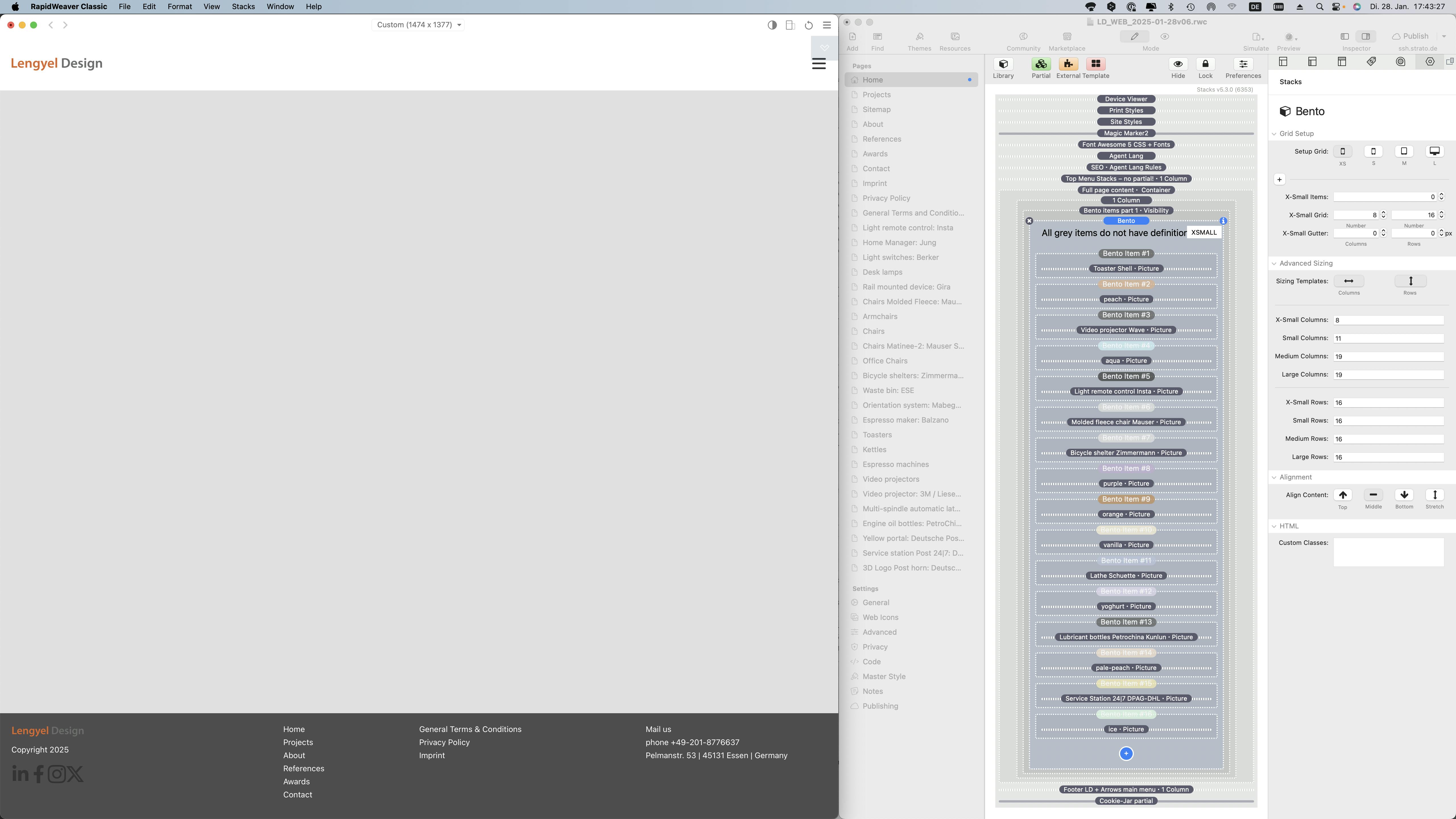Align content to Top
The height and width of the screenshot is (819, 1456).
(1343, 495)
